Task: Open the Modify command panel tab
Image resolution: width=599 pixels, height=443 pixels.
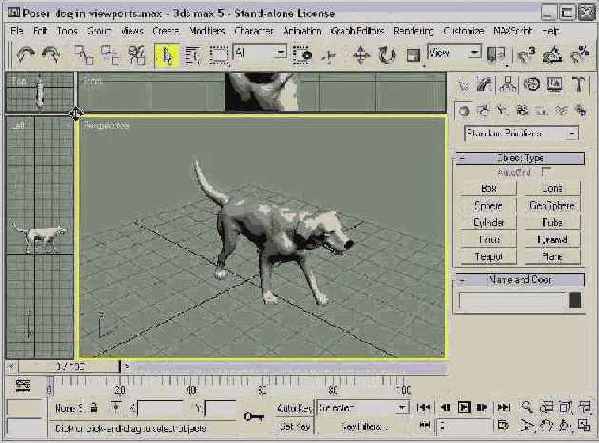Action: pyautogui.click(x=485, y=84)
